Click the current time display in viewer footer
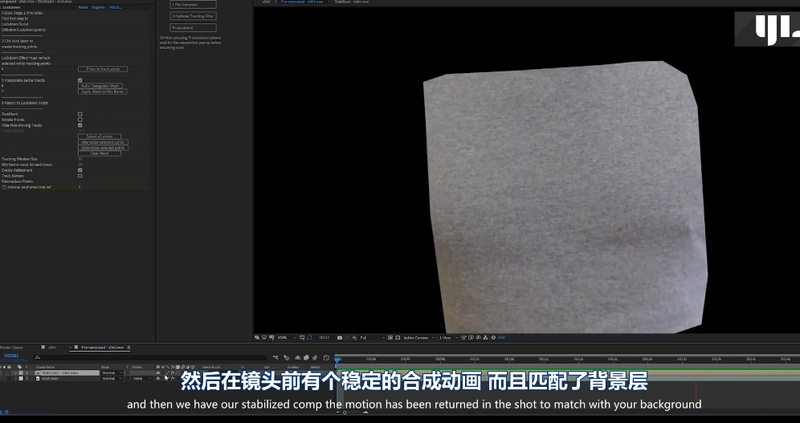The height and width of the screenshot is (423, 800). pyautogui.click(x=324, y=337)
